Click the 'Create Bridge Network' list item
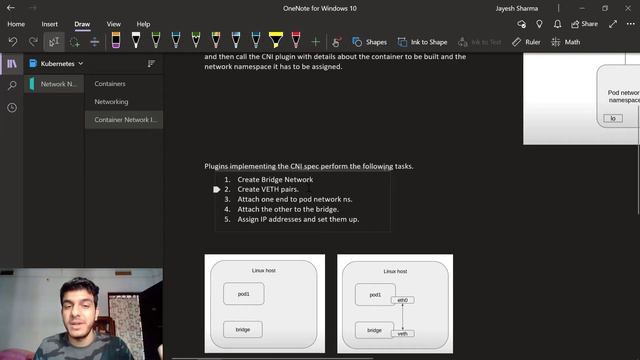Viewport: 640px width, 360px height. [275, 180]
